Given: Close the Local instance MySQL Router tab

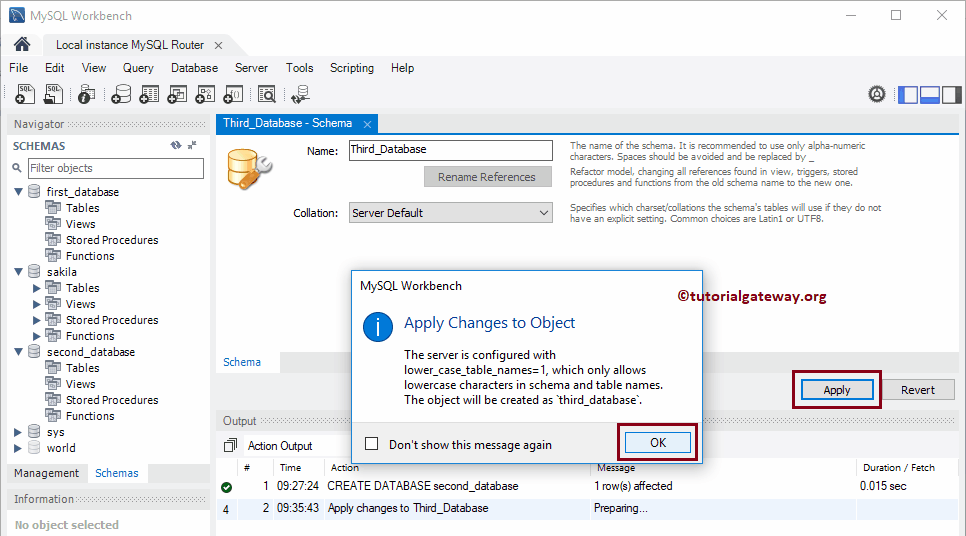Looking at the screenshot, I should (218, 46).
